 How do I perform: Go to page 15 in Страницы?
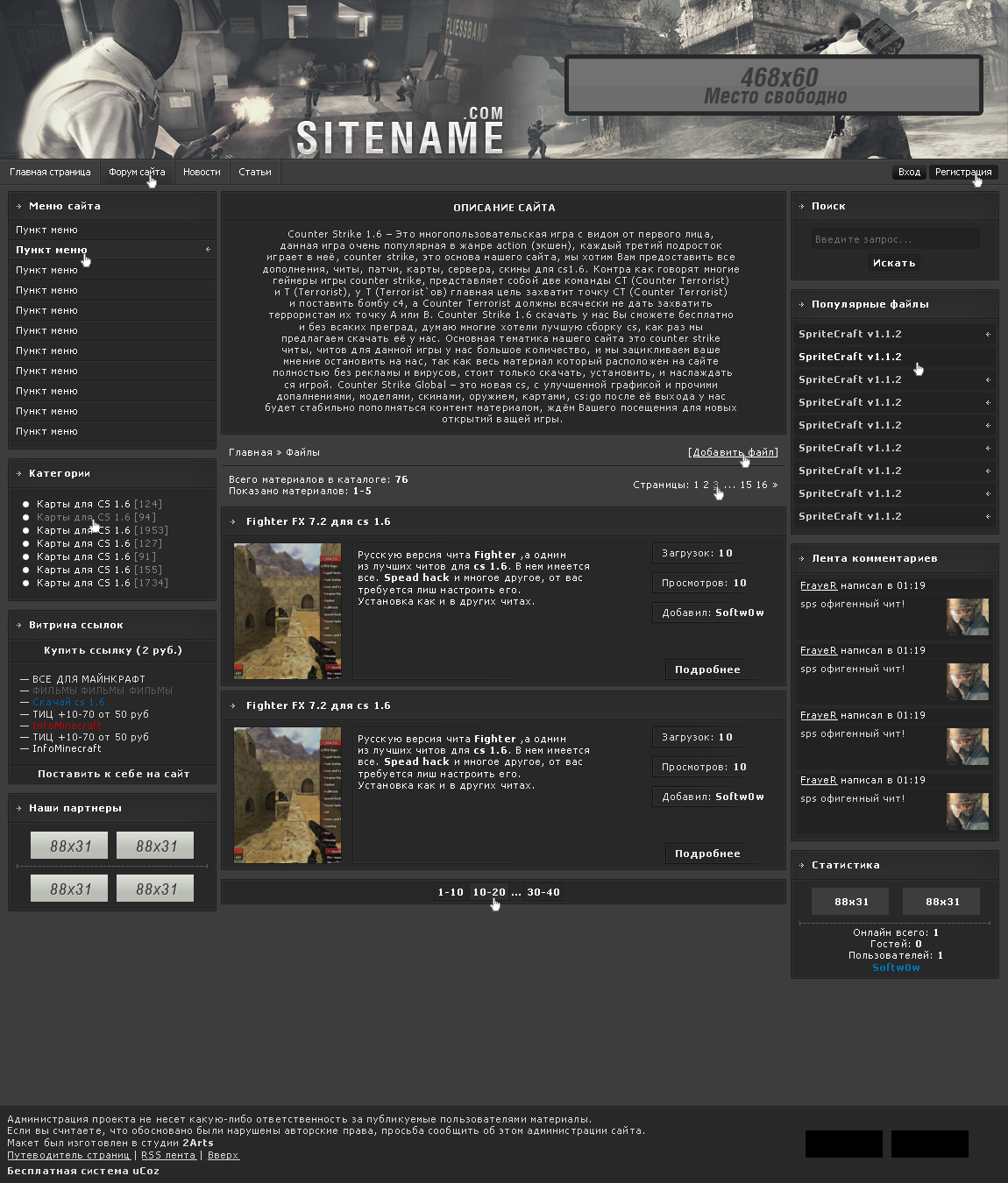tap(746, 485)
